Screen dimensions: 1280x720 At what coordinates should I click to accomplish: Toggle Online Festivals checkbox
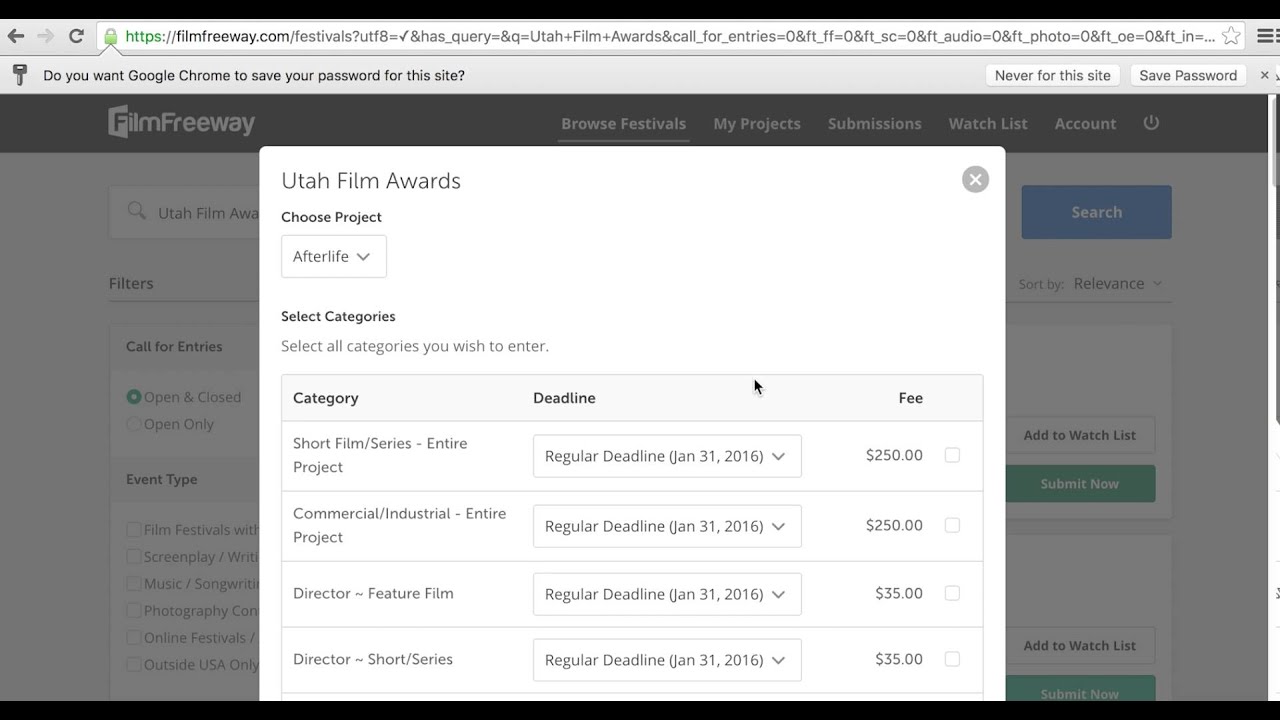click(134, 638)
